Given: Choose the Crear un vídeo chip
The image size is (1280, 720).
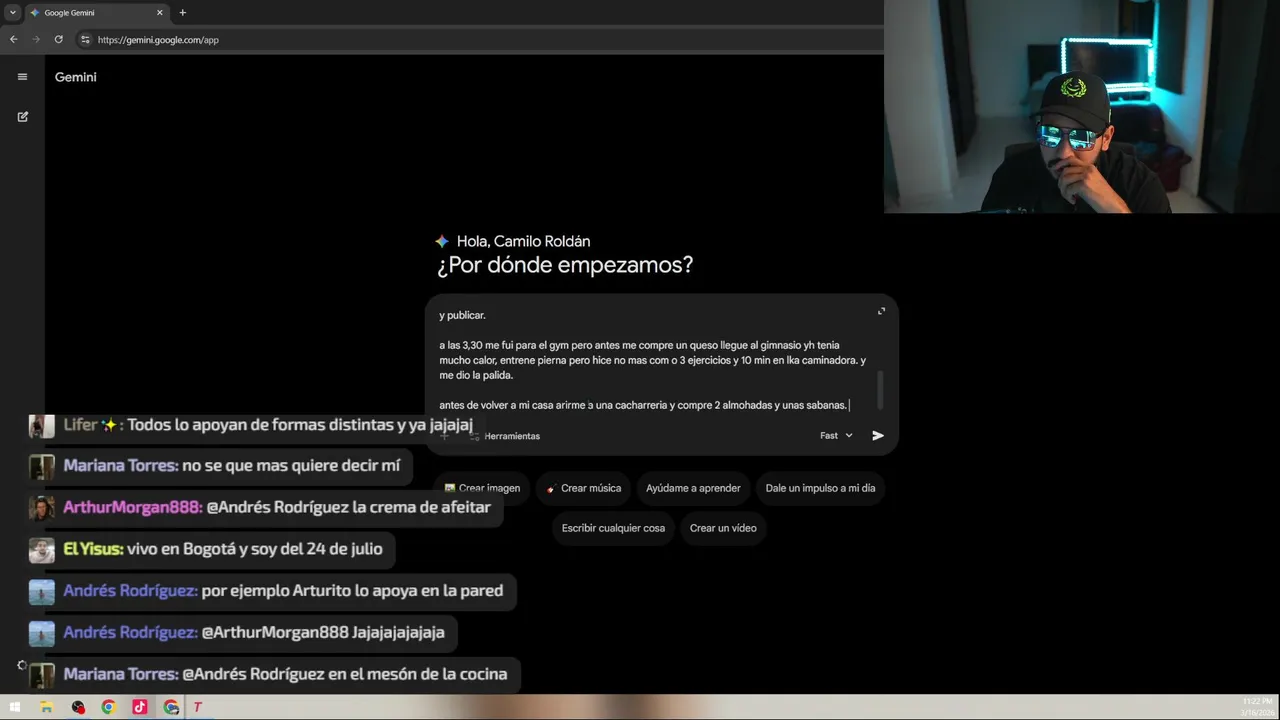Looking at the screenshot, I should (723, 528).
